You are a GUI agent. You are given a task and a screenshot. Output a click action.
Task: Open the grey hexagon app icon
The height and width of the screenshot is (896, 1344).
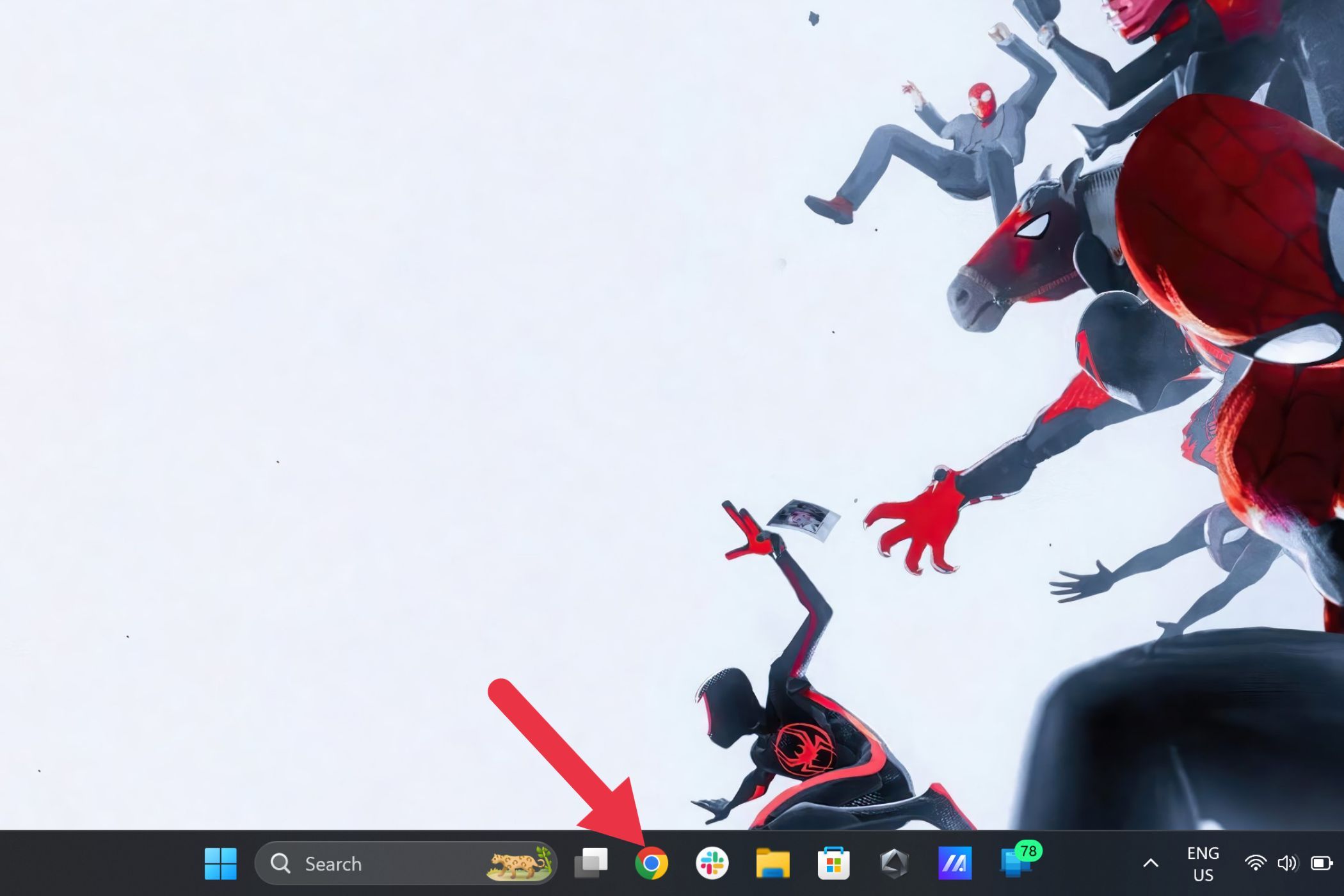click(x=894, y=864)
